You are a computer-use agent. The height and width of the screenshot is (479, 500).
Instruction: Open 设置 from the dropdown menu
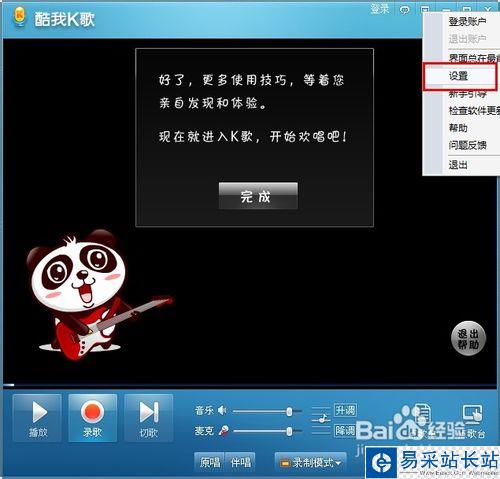(460, 76)
